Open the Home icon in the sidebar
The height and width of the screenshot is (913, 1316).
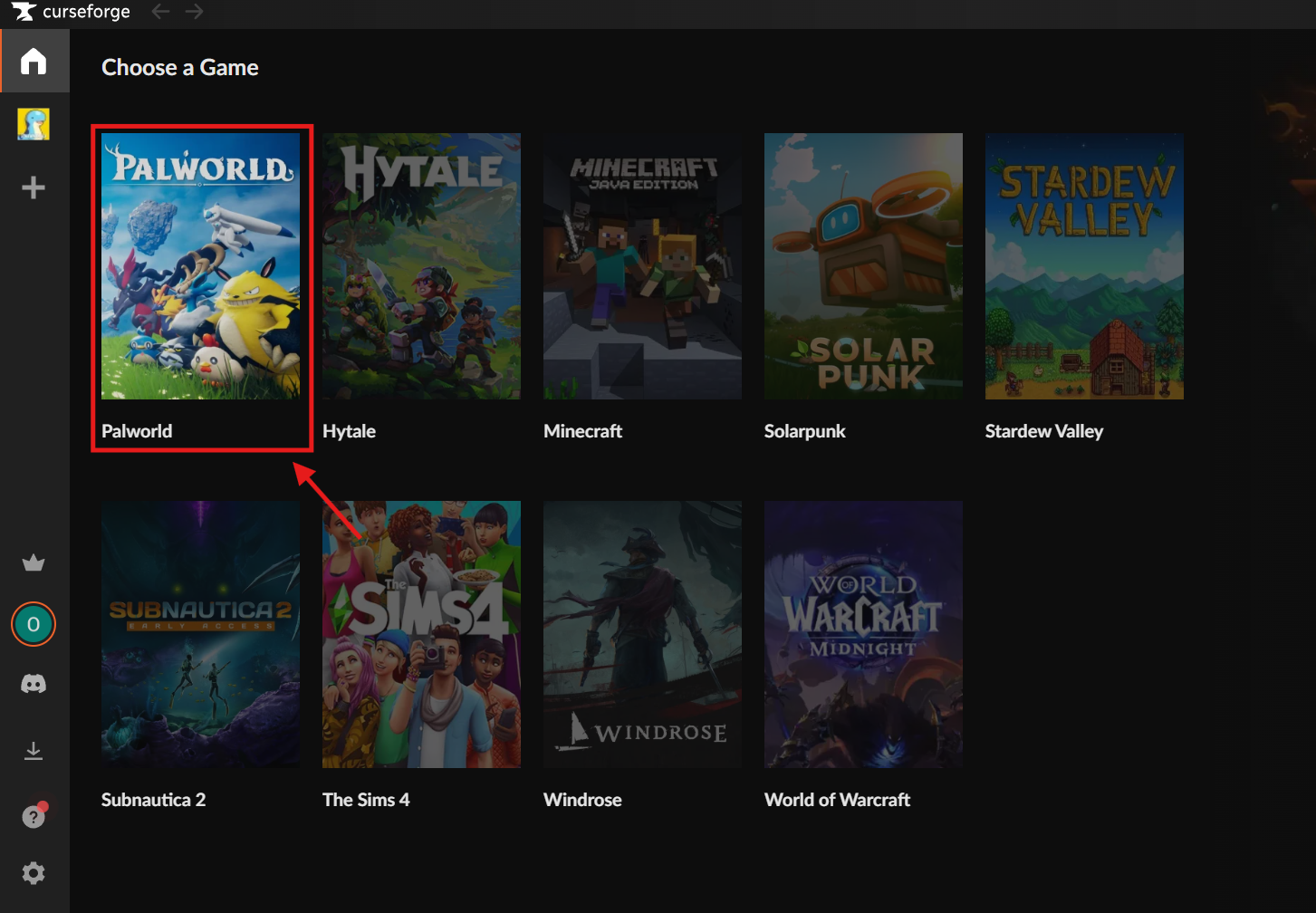(34, 61)
